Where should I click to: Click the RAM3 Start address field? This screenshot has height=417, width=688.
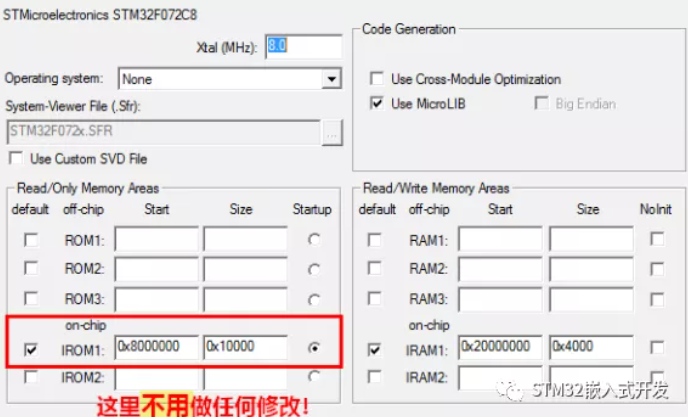tap(501, 299)
